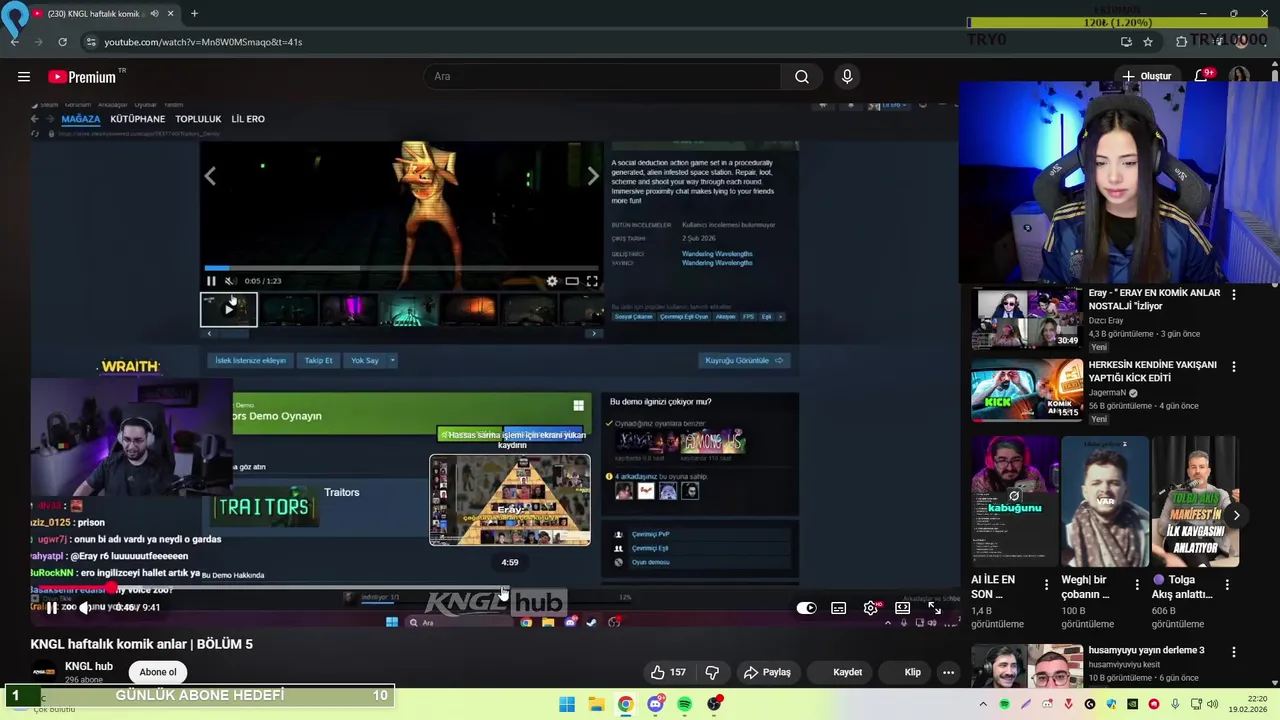
Task: Mute the YouTube video volume
Action: coord(86,607)
